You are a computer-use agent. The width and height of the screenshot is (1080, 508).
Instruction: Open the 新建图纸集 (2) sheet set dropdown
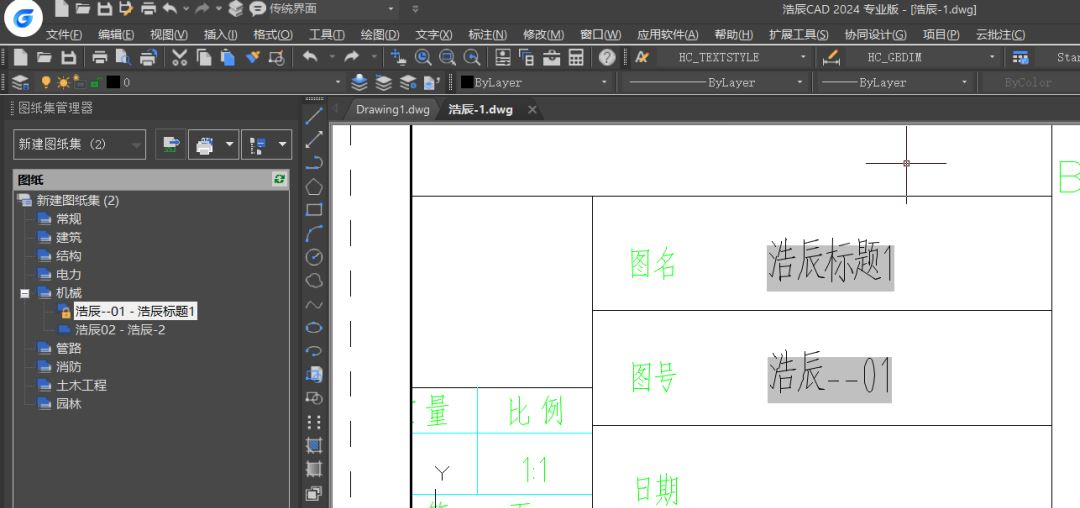79,145
